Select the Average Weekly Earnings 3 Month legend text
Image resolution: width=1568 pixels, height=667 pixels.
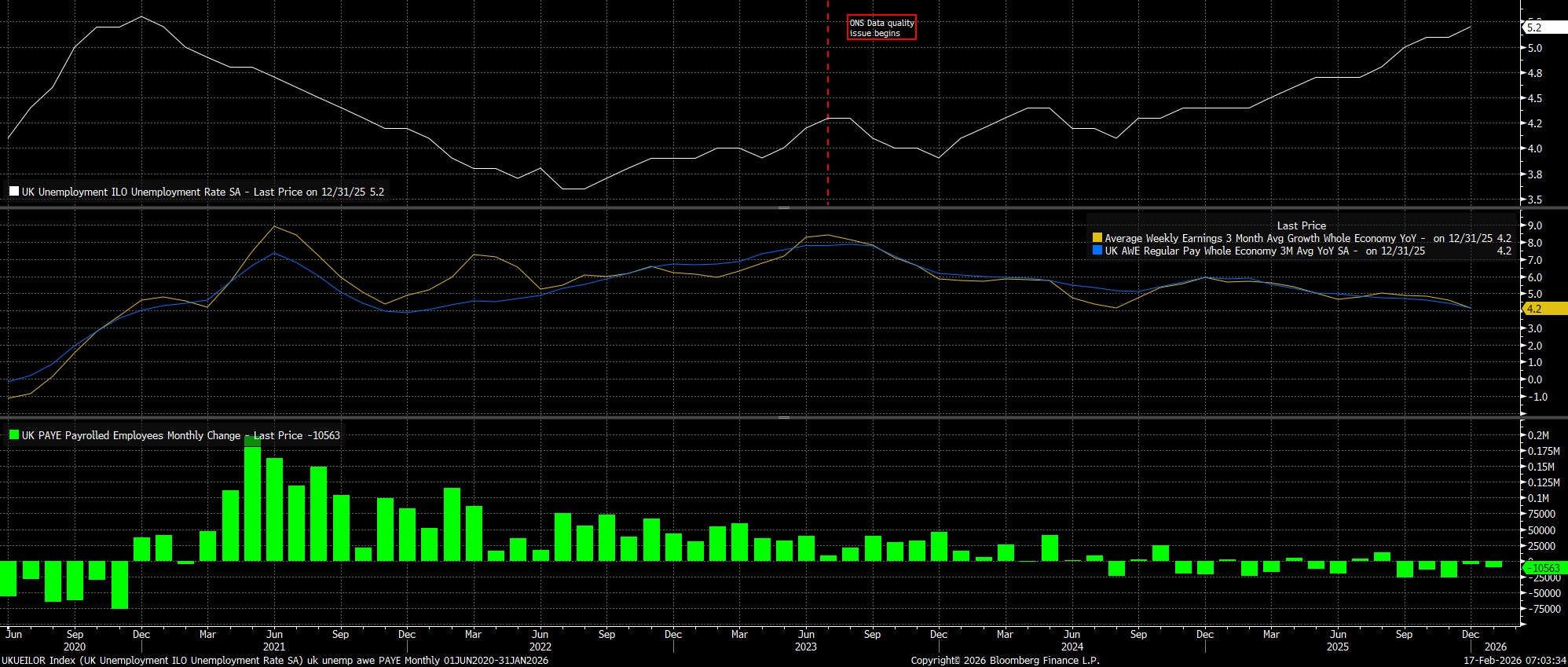click(x=1265, y=238)
